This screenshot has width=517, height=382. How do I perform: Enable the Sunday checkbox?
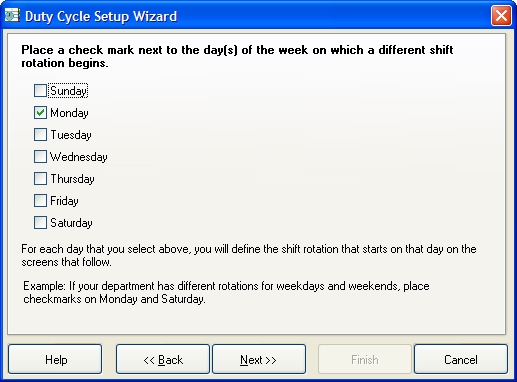(x=40, y=91)
